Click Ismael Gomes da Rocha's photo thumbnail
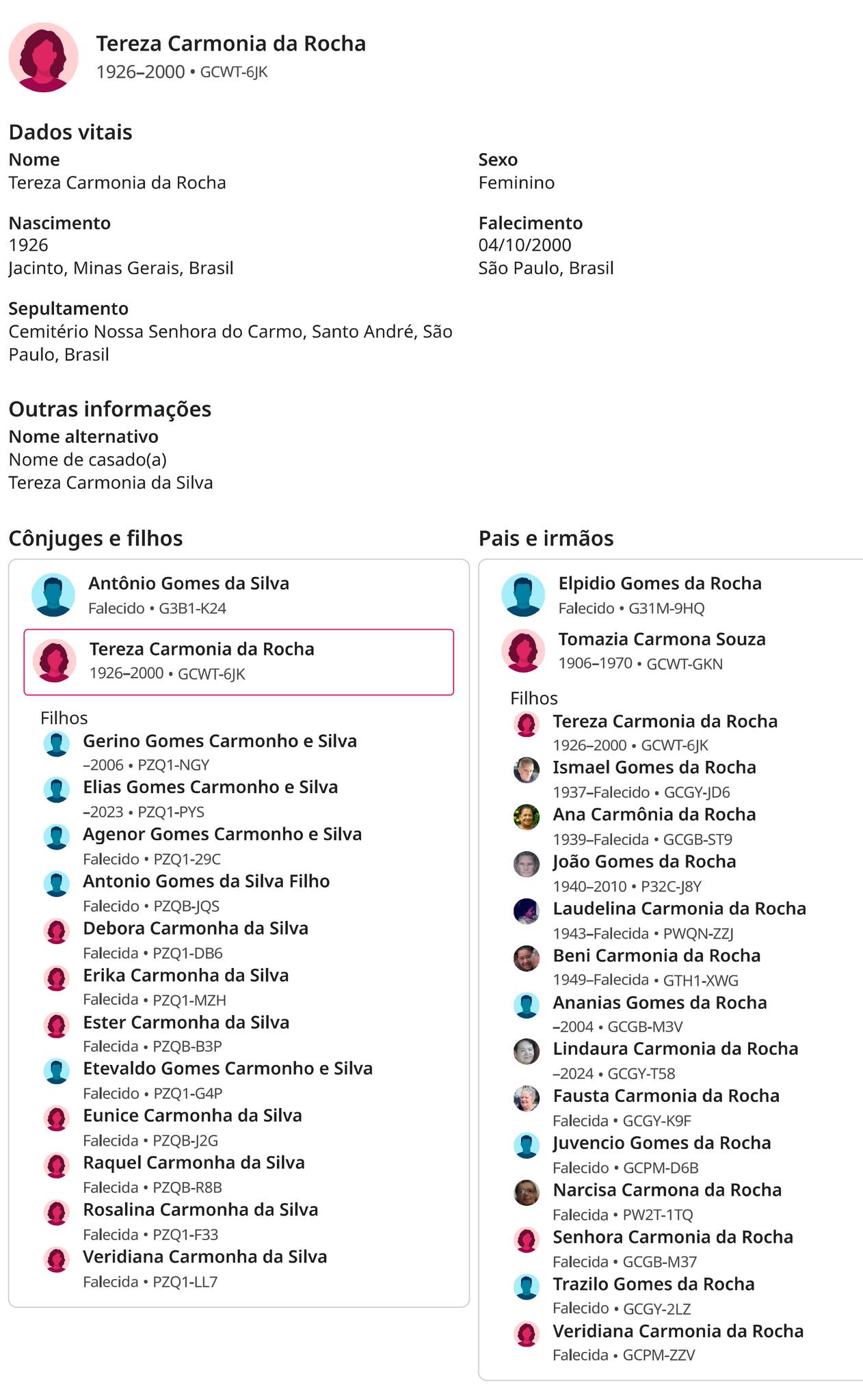 click(527, 770)
